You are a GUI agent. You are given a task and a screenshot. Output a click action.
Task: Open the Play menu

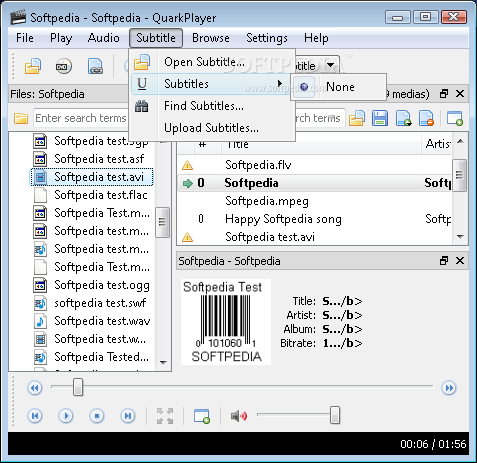[x=61, y=38]
